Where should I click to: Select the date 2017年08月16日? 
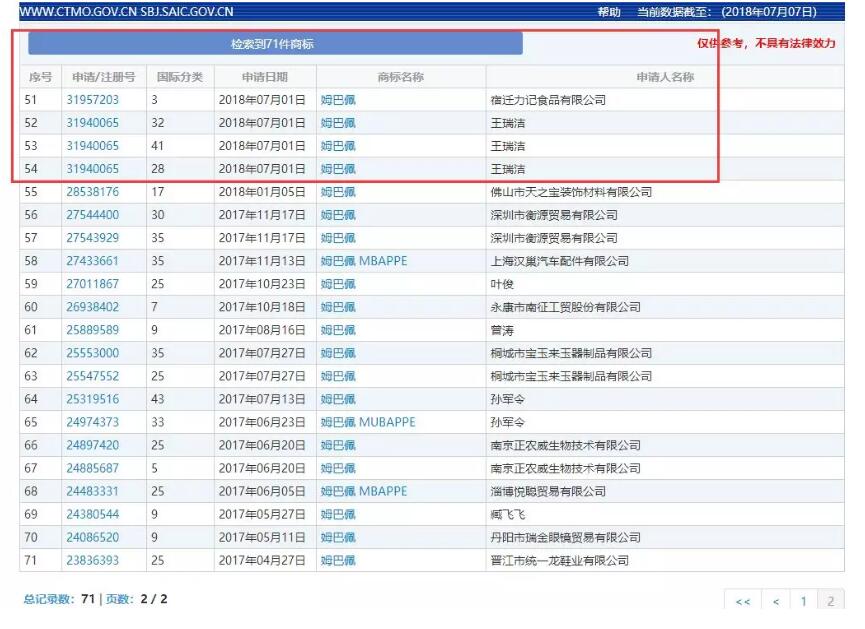click(x=262, y=330)
